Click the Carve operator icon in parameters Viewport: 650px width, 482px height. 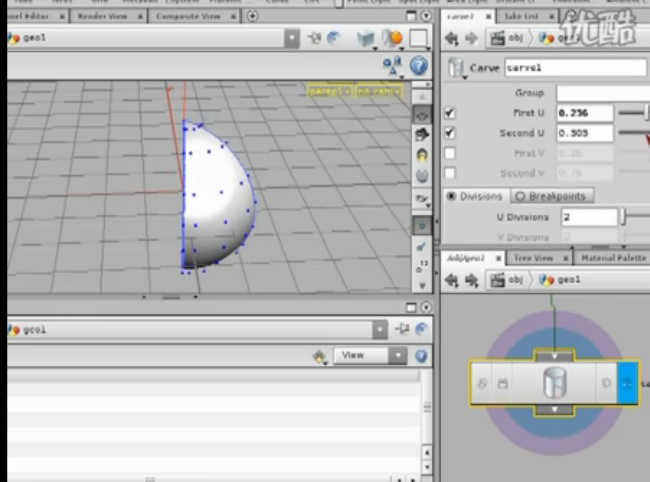[457, 68]
